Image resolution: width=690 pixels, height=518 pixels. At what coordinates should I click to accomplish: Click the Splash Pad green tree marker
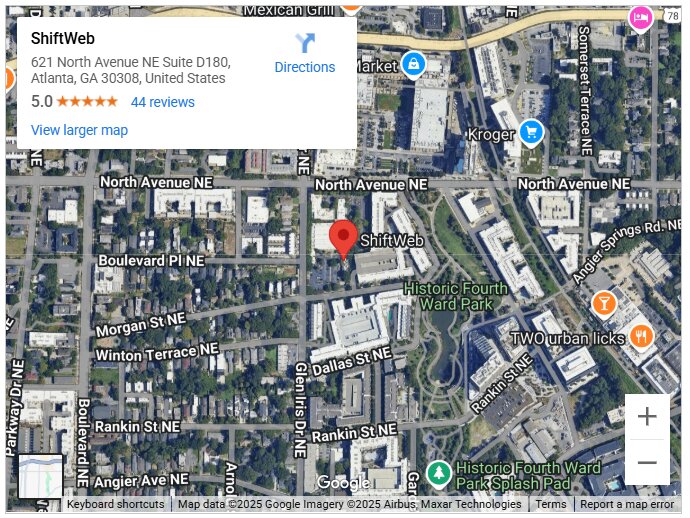439,474
